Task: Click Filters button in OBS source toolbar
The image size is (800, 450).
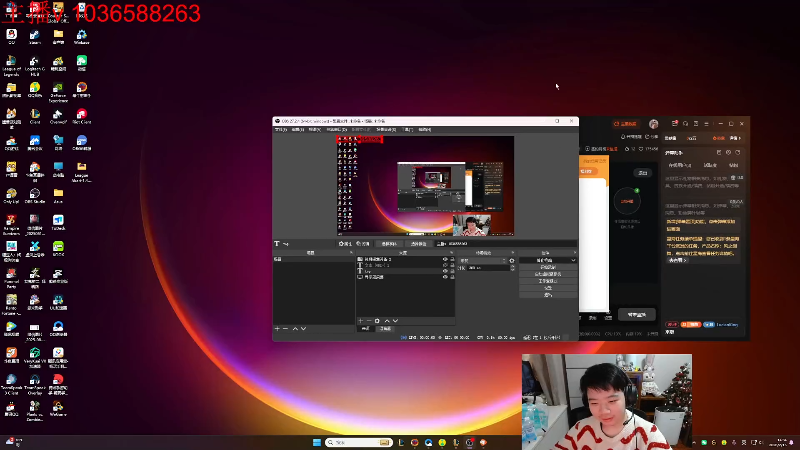Action: tap(363, 244)
